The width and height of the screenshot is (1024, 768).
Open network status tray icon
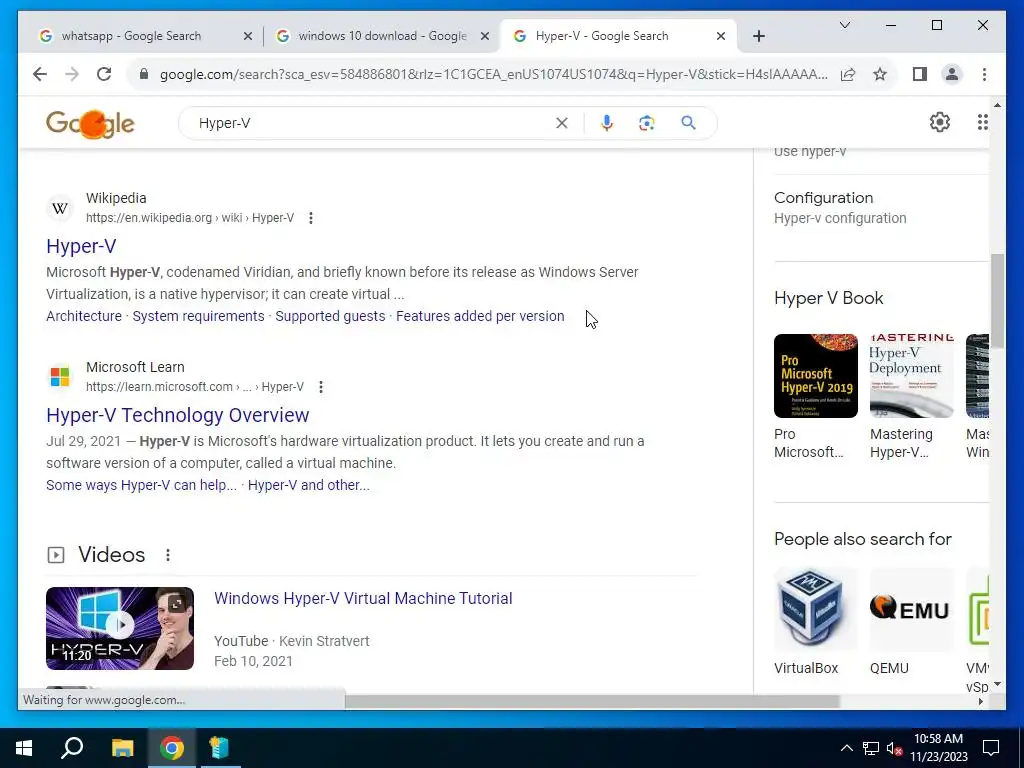[871, 748]
